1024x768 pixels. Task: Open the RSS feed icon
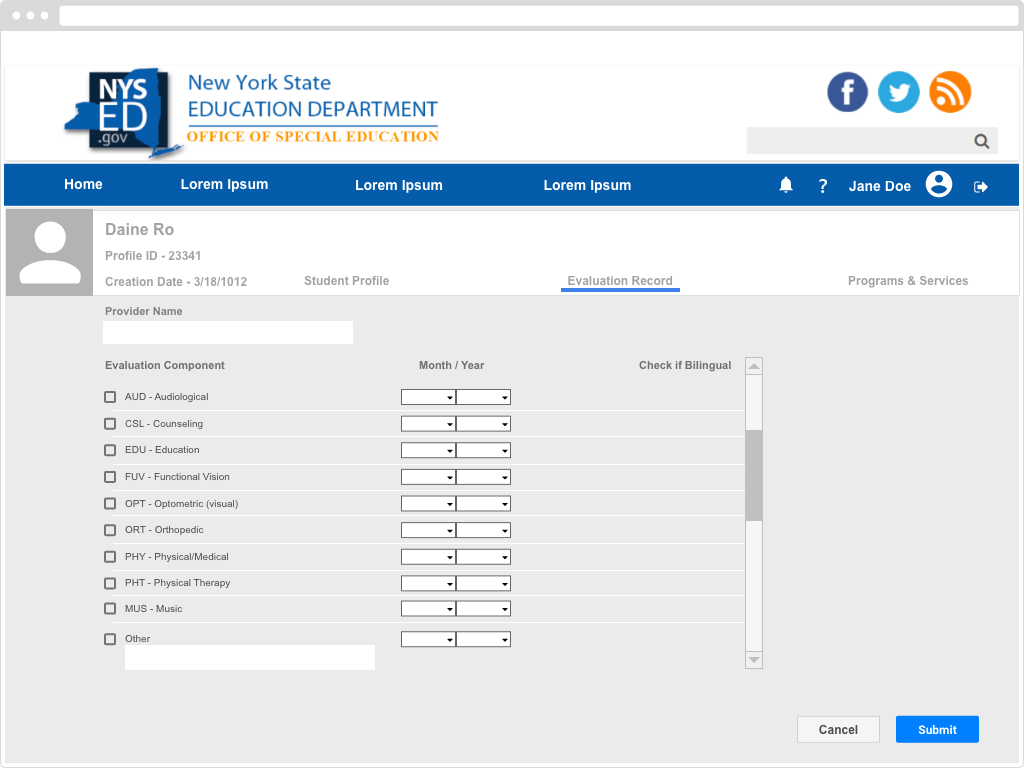tap(950, 92)
